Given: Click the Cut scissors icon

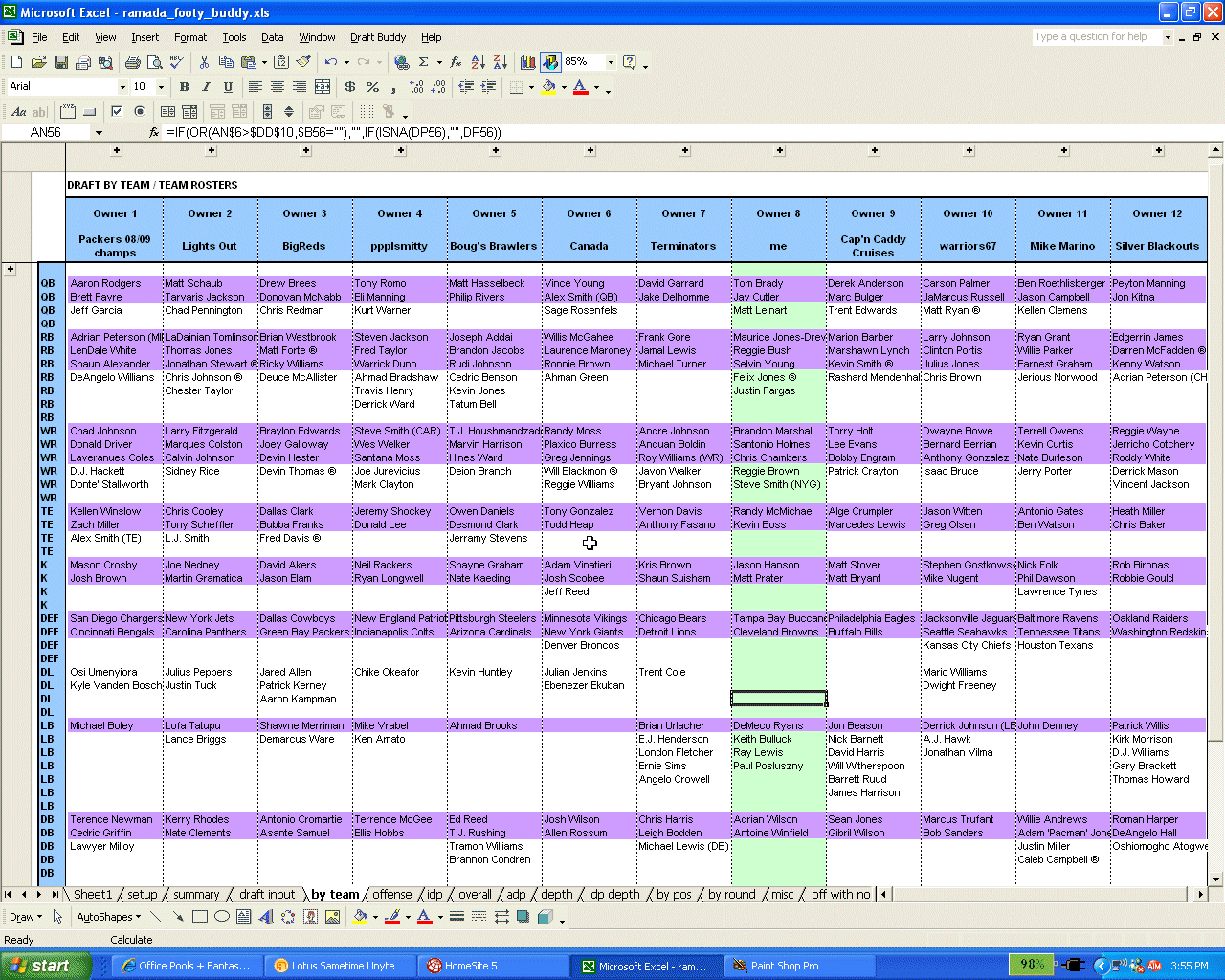Looking at the screenshot, I should (x=204, y=62).
